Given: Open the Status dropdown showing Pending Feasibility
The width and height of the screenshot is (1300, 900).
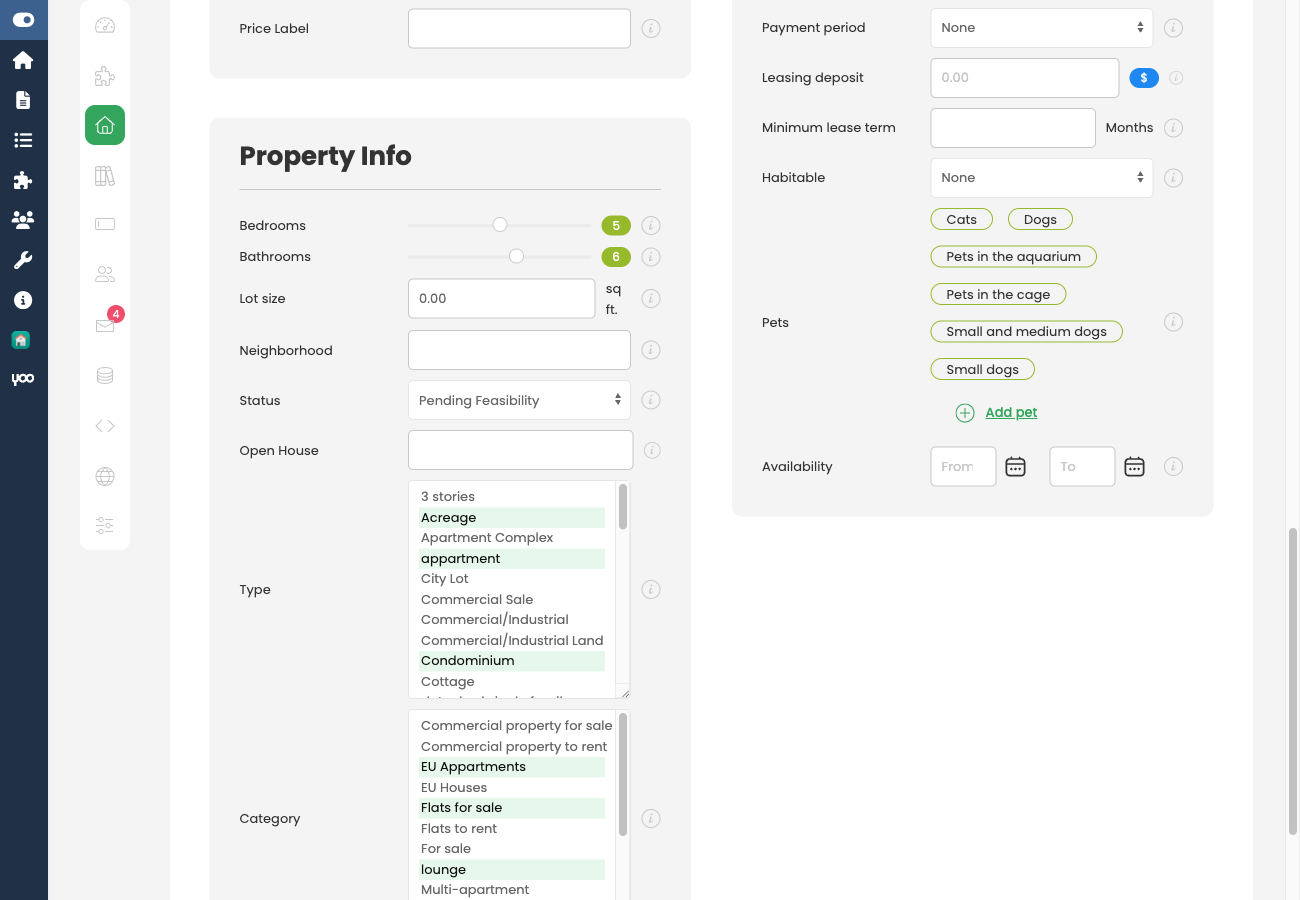Looking at the screenshot, I should click(x=519, y=400).
